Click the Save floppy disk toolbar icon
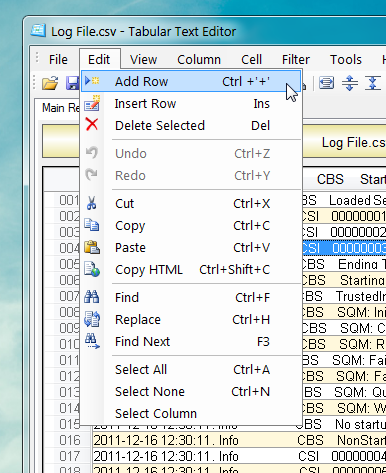The height and width of the screenshot is (473, 386). tap(73, 83)
